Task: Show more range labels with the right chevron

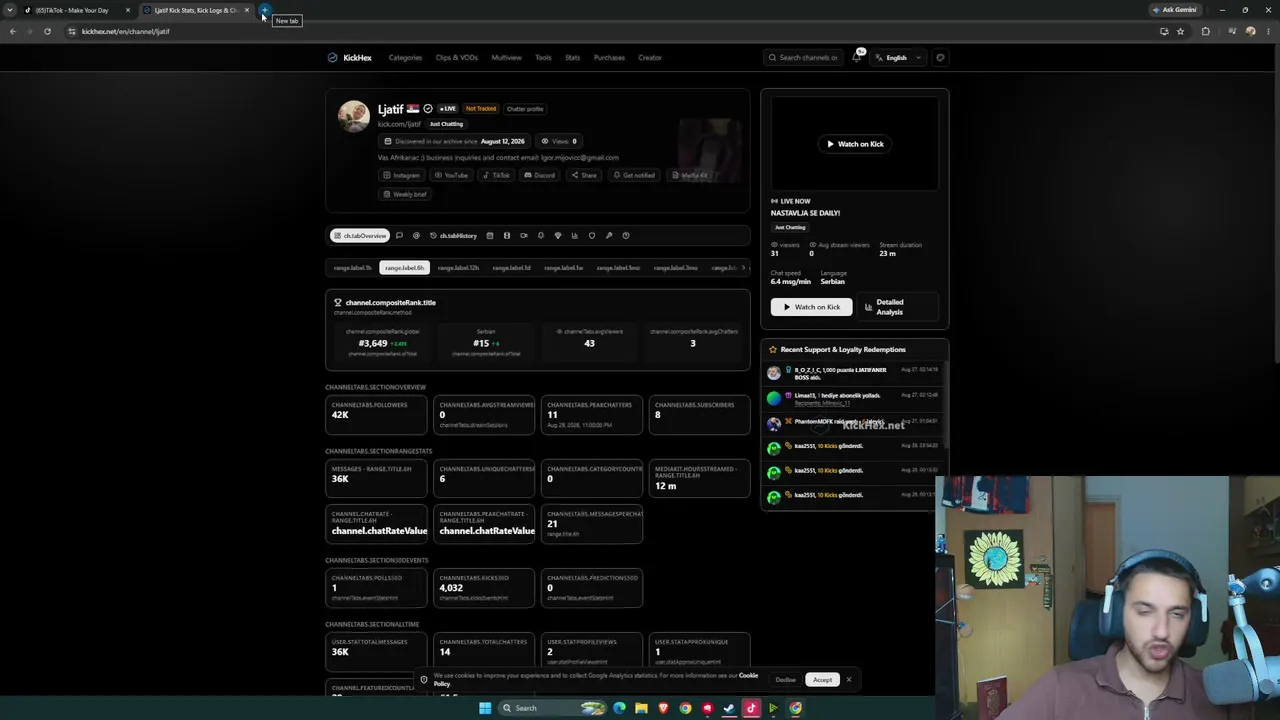Action: coord(743,268)
